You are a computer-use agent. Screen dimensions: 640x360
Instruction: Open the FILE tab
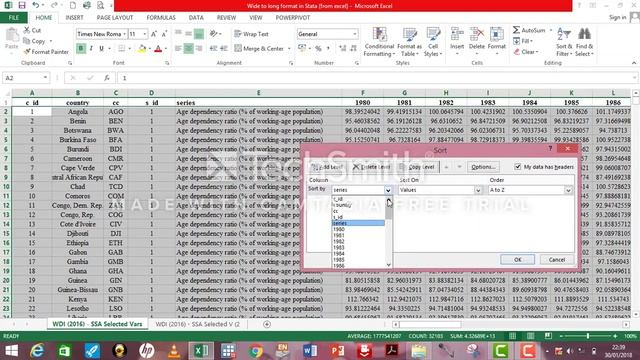pyautogui.click(x=13, y=18)
